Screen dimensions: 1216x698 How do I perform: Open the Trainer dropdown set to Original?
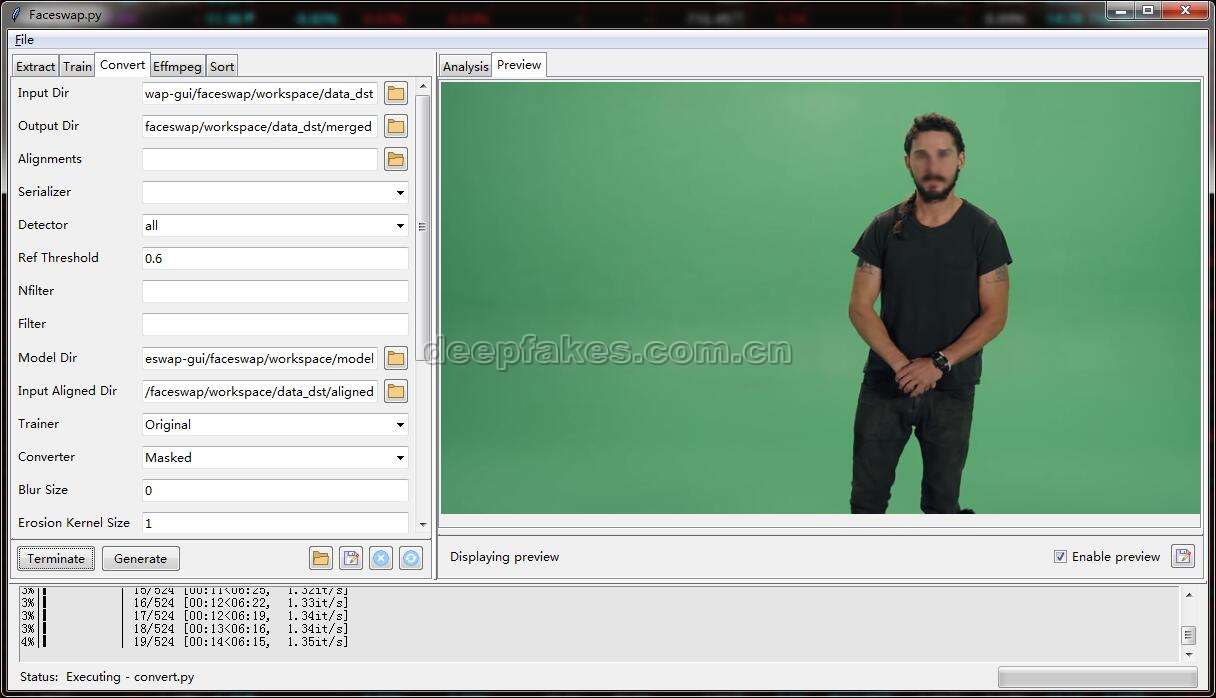275,424
